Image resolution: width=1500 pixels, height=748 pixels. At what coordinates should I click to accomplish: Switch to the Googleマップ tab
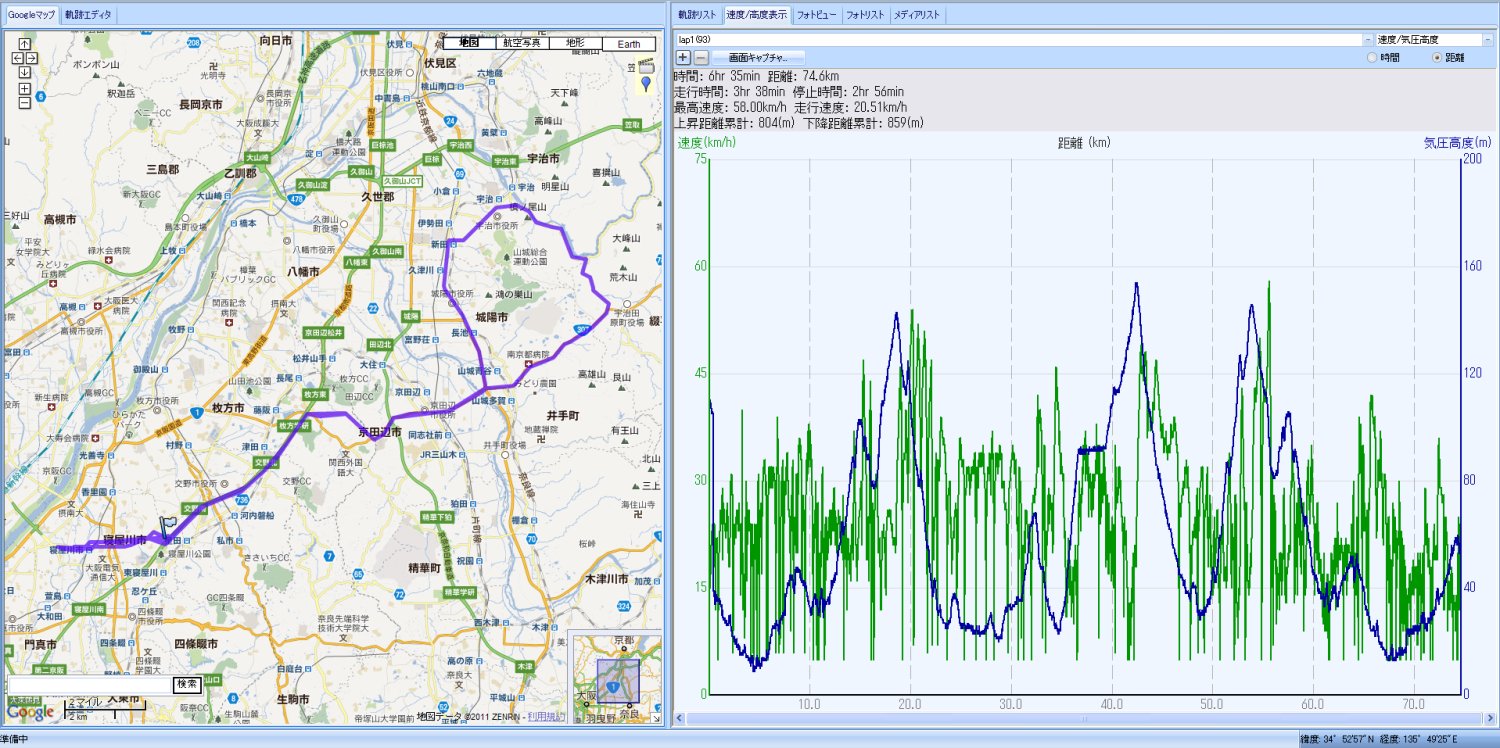(x=31, y=15)
